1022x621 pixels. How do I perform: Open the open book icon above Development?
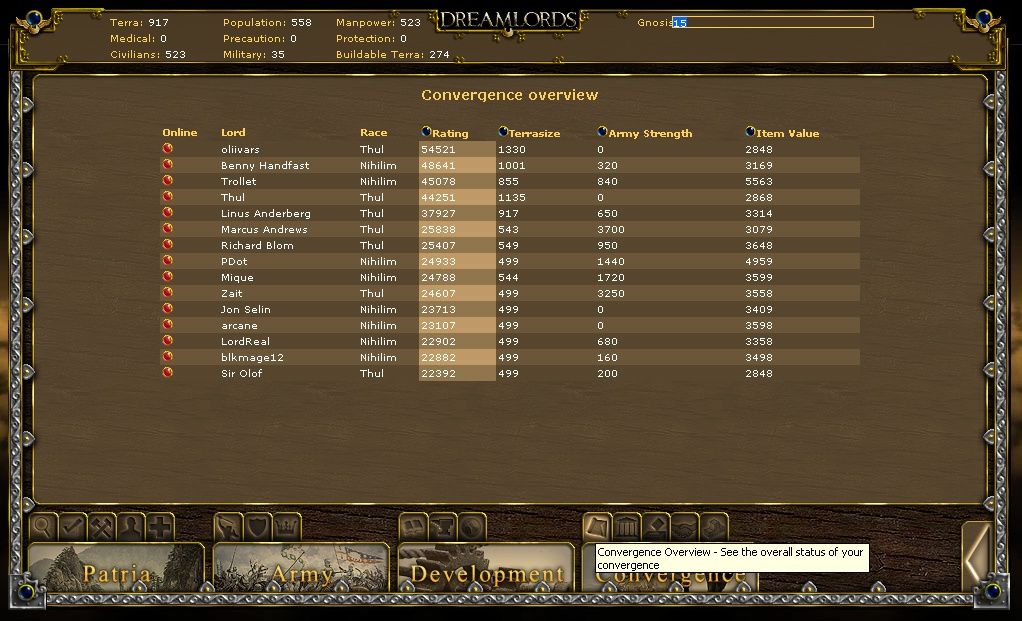click(x=413, y=527)
